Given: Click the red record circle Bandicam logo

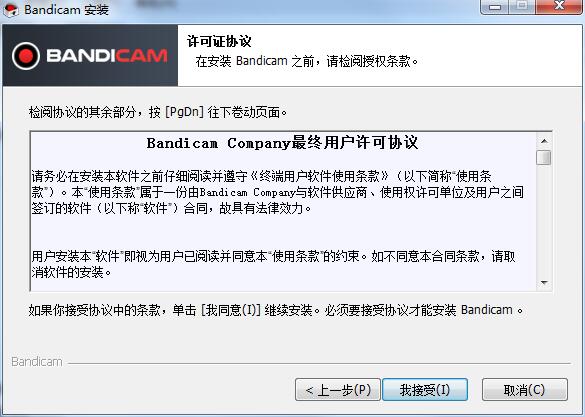Looking at the screenshot, I should point(26,56).
